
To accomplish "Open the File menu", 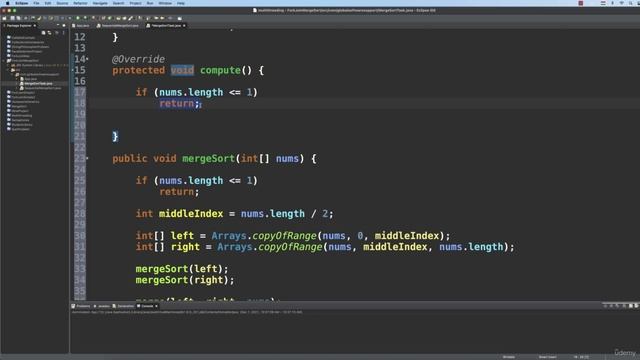I will pyautogui.click(x=36, y=3).
